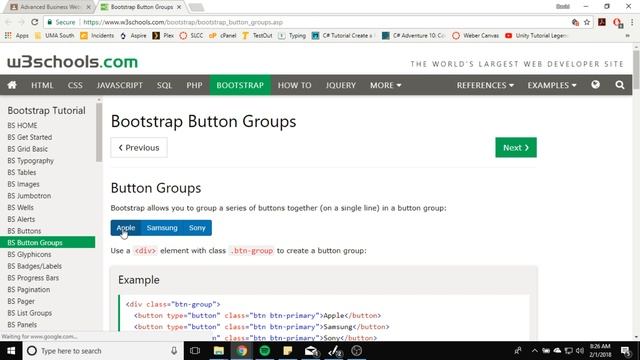Image resolution: width=640 pixels, height=360 pixels.
Task: Open the notification center icon
Action: pos(625,351)
